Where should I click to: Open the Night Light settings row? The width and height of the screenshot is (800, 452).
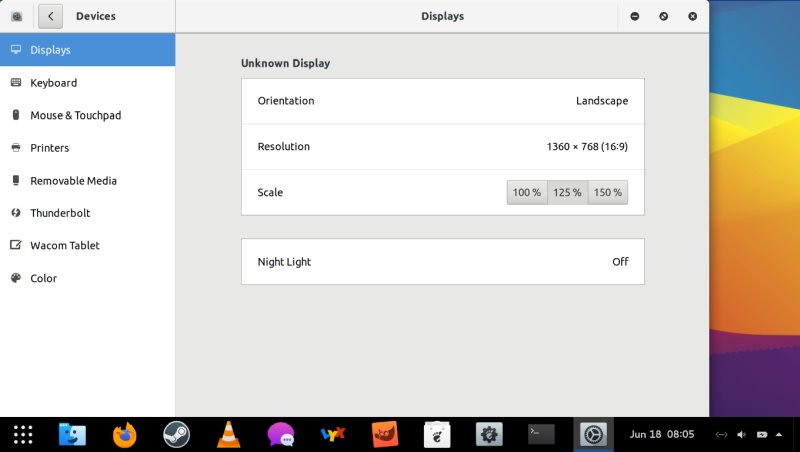point(442,262)
